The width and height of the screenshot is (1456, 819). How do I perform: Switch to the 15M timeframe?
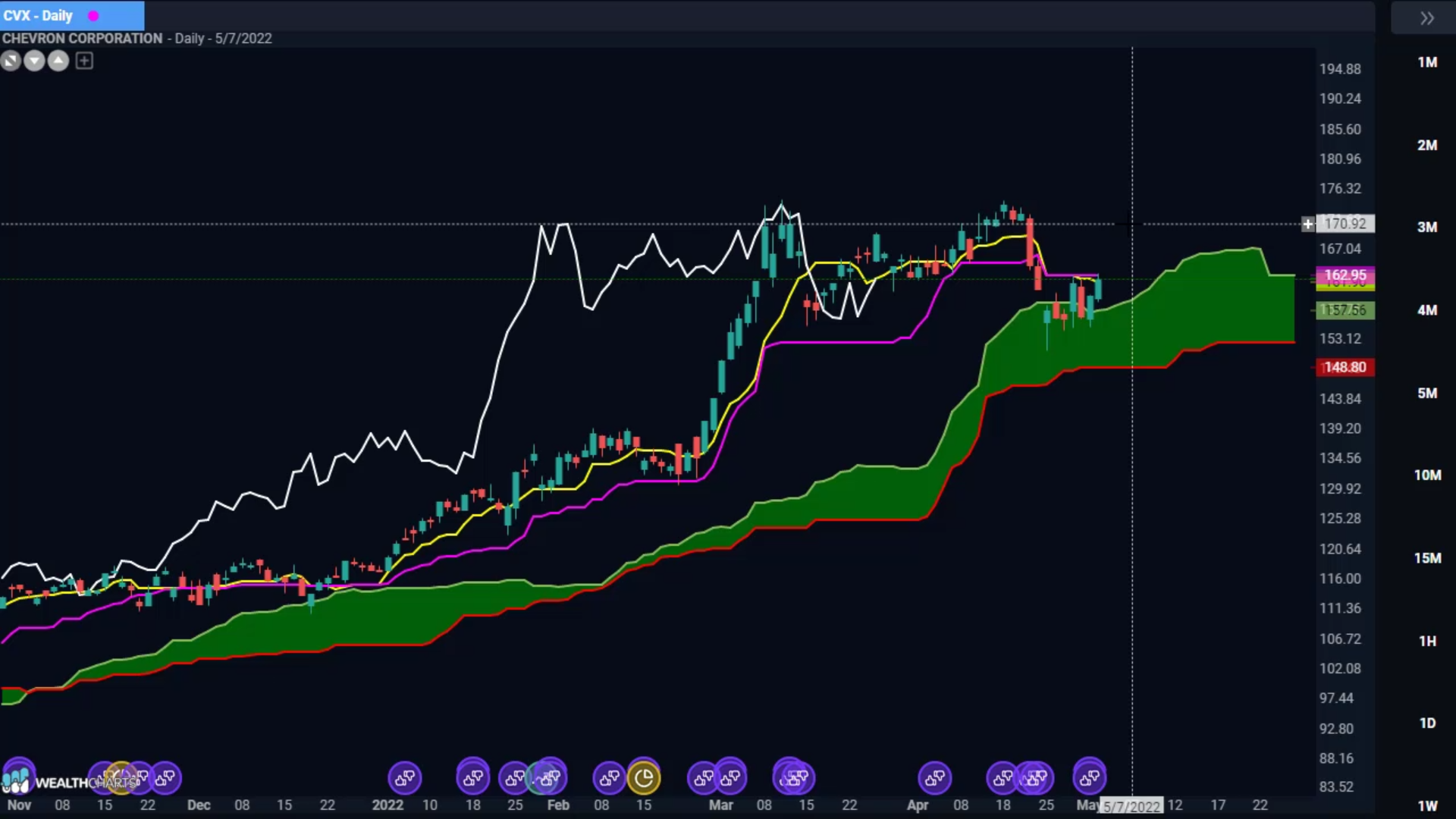tap(1427, 558)
